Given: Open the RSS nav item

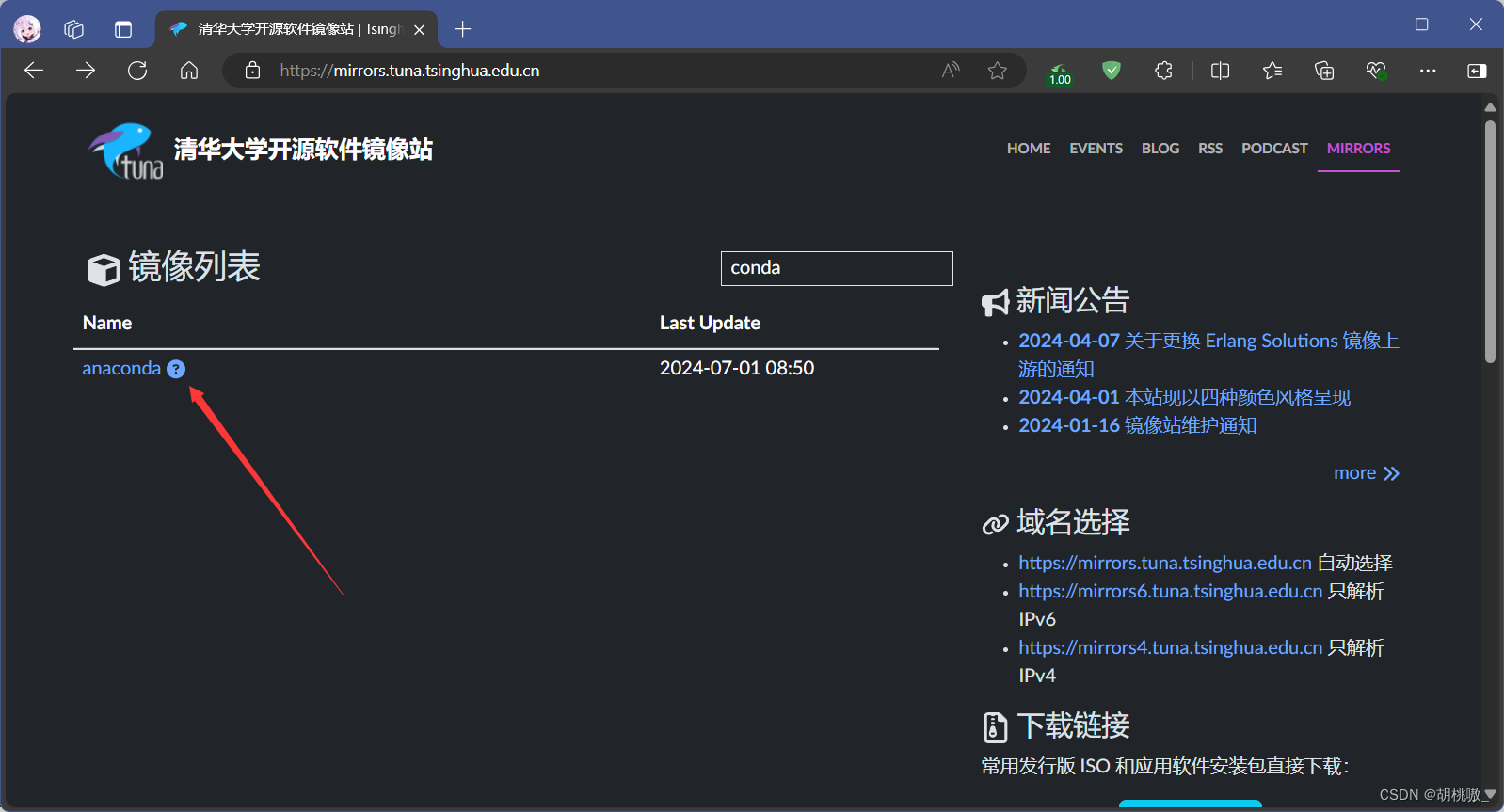Looking at the screenshot, I should (x=1210, y=149).
